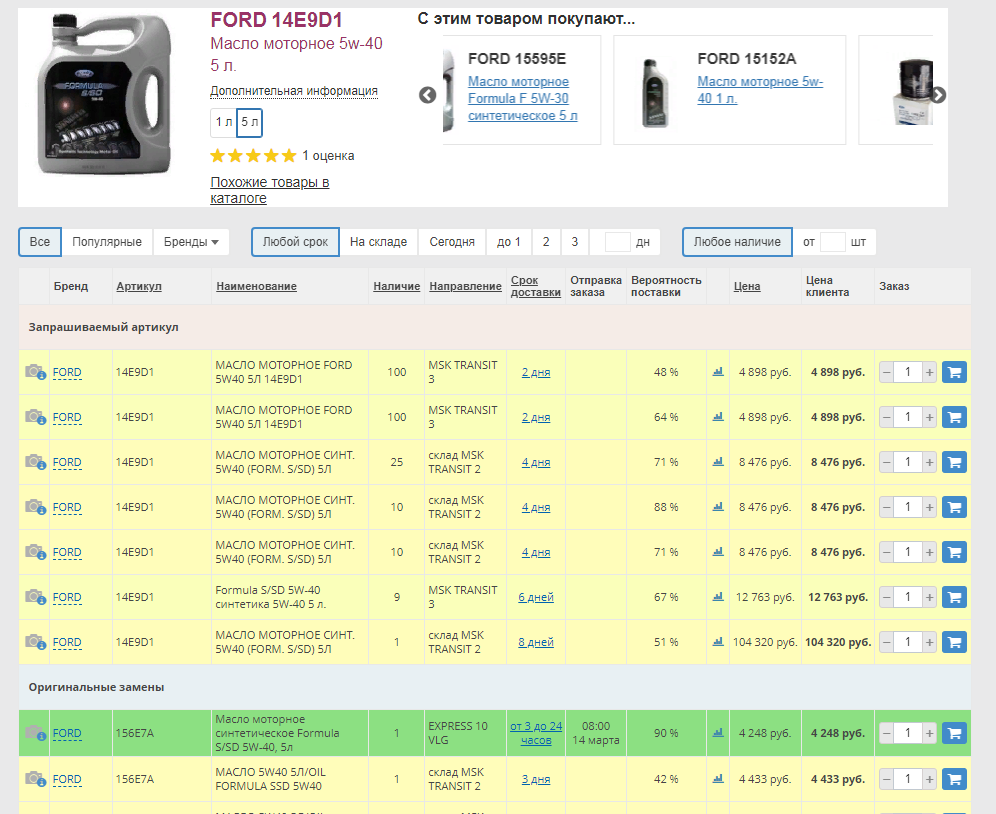This screenshot has width=996, height=814.
Task: Open price chart for the 4 248 руб. row
Action: [x=718, y=733]
